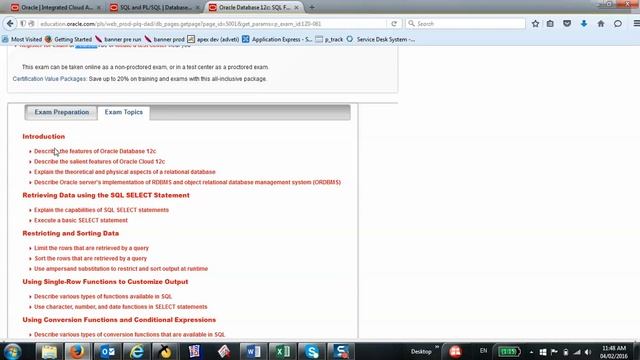
Task: Click 'Execute a basic SELECT statement' topic
Action: click(x=81, y=220)
